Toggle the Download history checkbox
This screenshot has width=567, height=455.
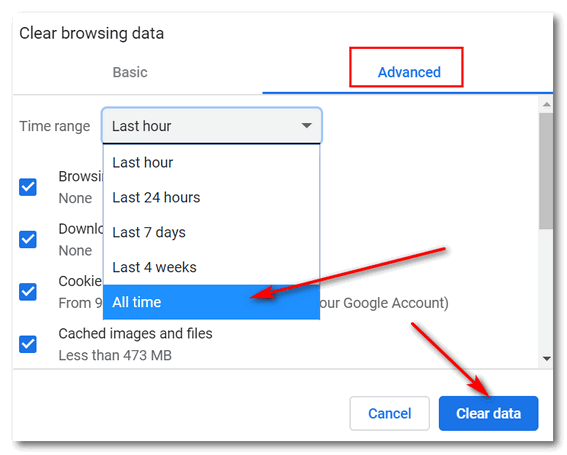tap(28, 239)
